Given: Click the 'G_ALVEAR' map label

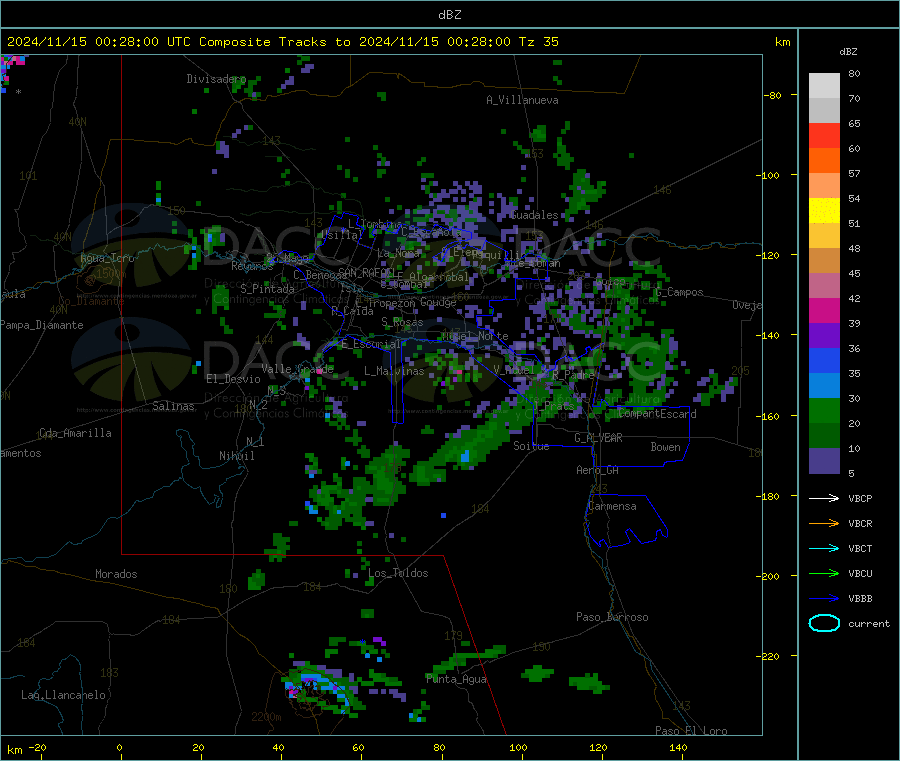Looking at the screenshot, I should (598, 438).
